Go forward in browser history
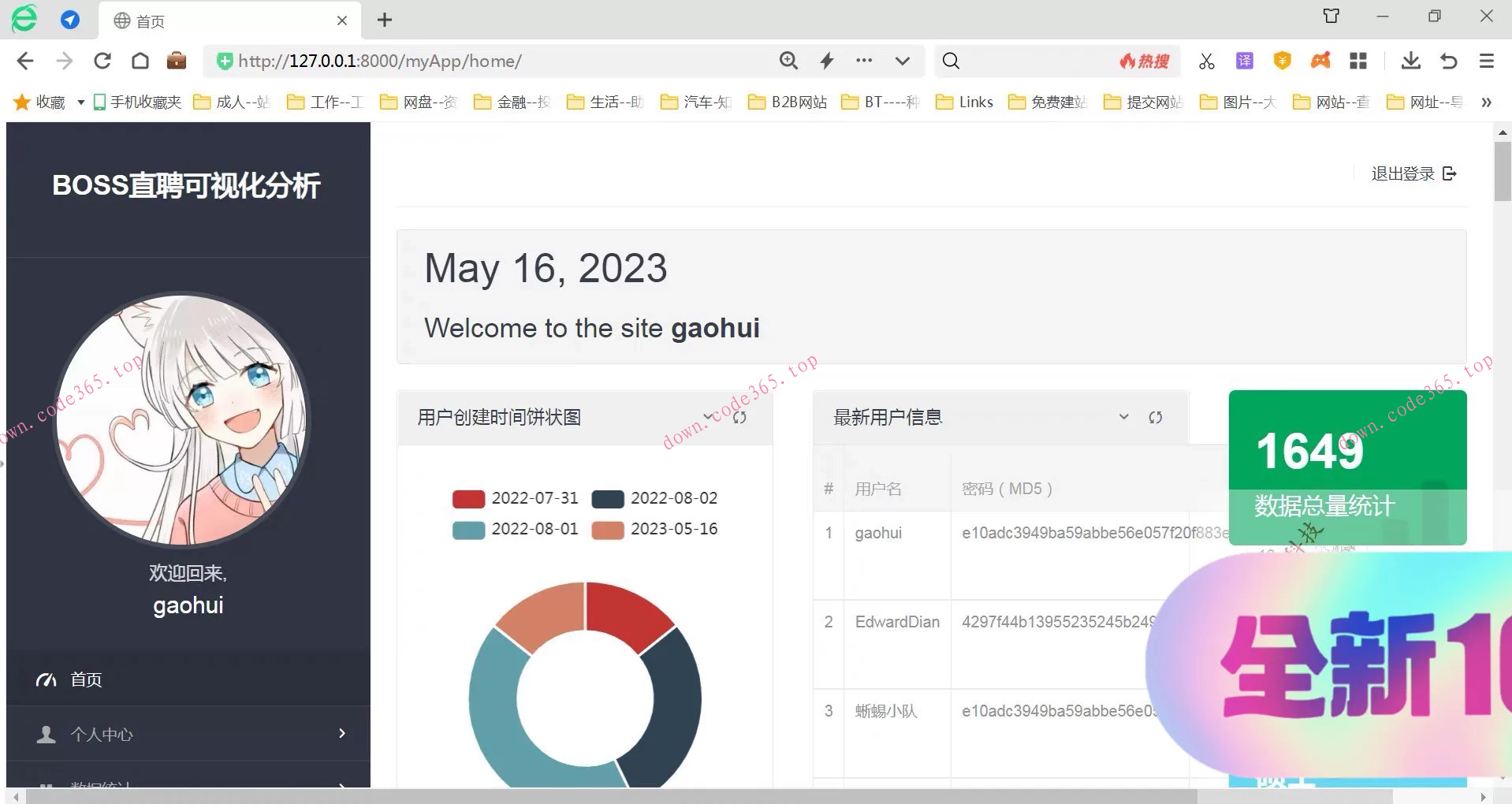The width and height of the screenshot is (1512, 804). pos(65,61)
